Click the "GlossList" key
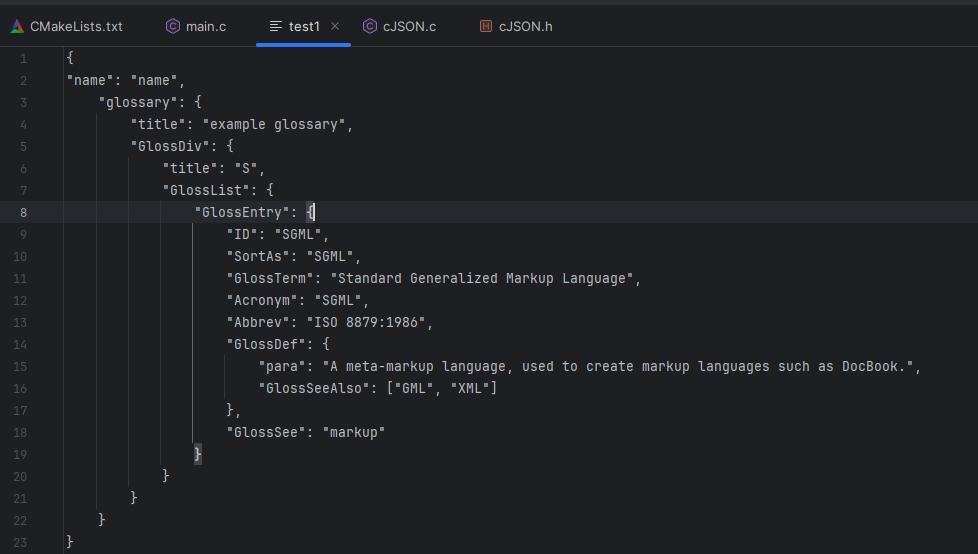Viewport: 978px width, 554px height. tap(206, 190)
